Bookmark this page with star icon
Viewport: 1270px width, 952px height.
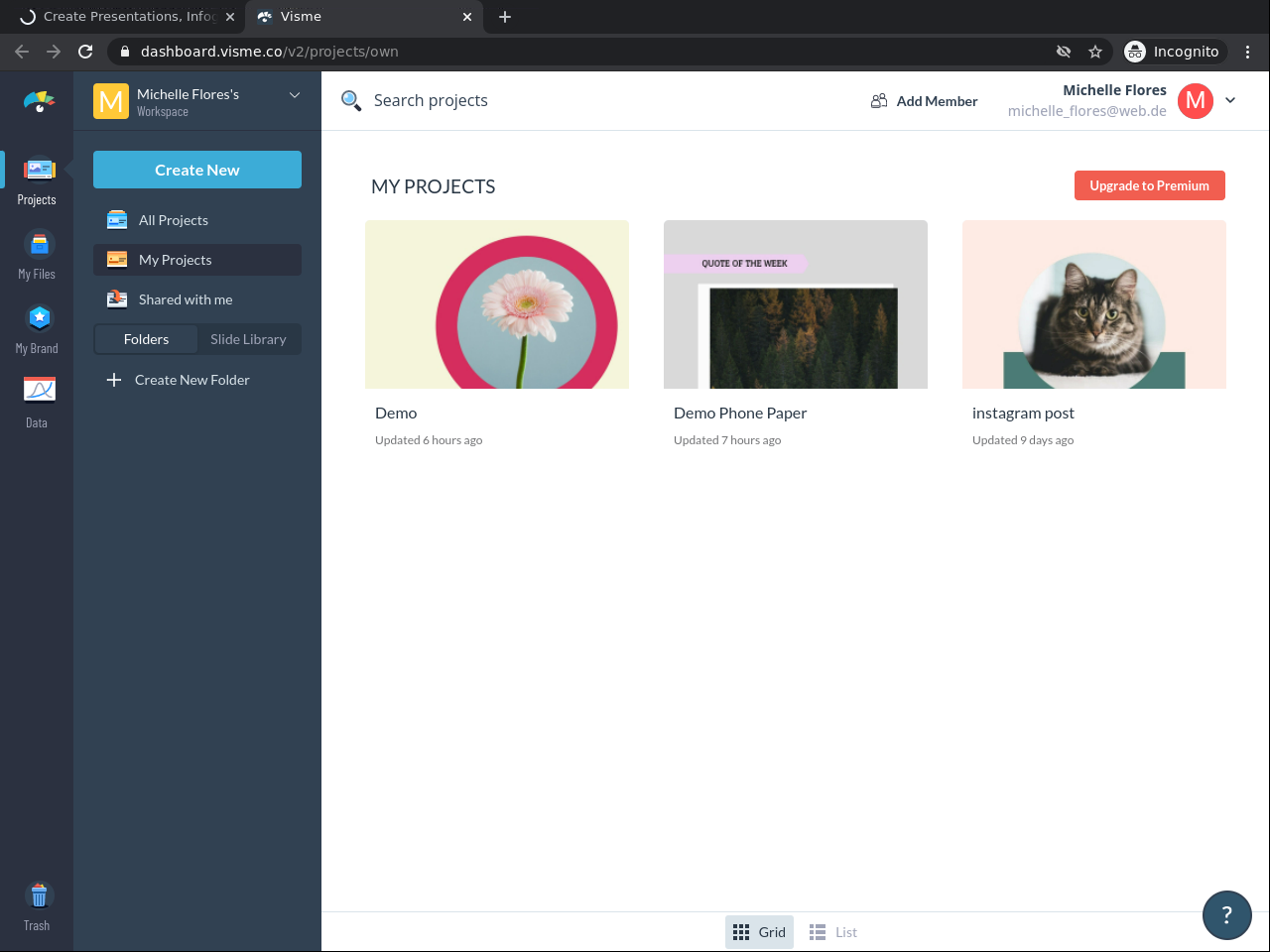[1095, 52]
